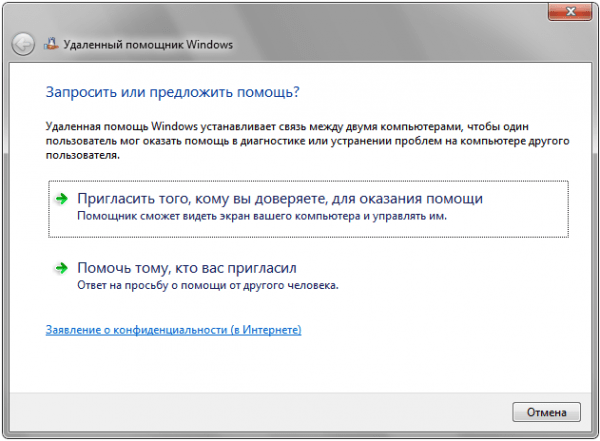Click the Remote Assistance title bar icon
Screen dimensions: 600x441
(51, 44)
